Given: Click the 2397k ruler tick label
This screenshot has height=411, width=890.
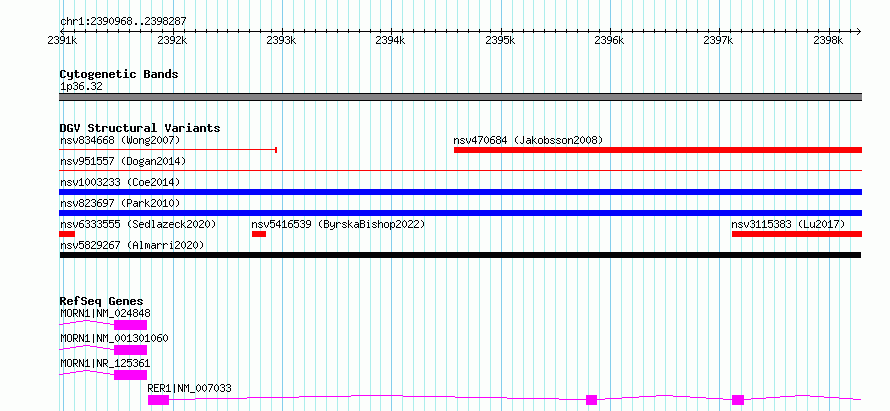Looking at the screenshot, I should coord(719,40).
